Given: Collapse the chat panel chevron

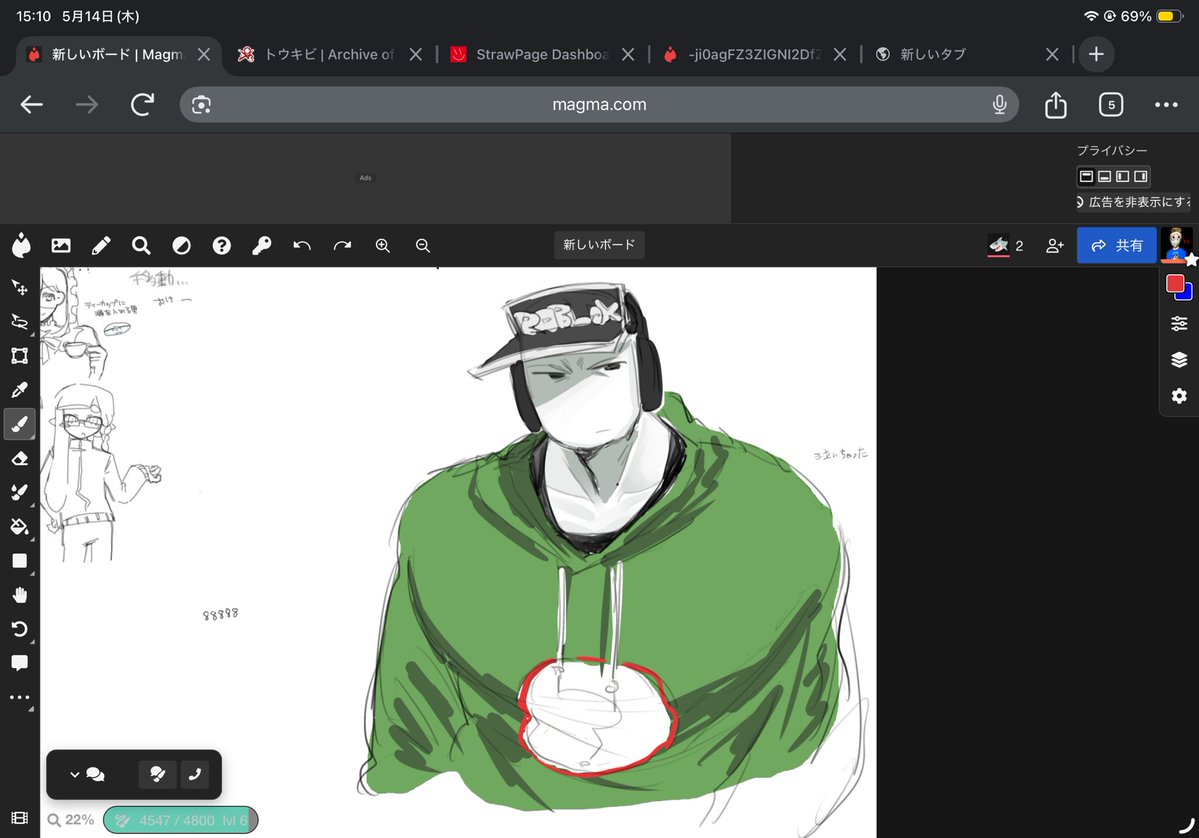Looking at the screenshot, I should (74, 775).
